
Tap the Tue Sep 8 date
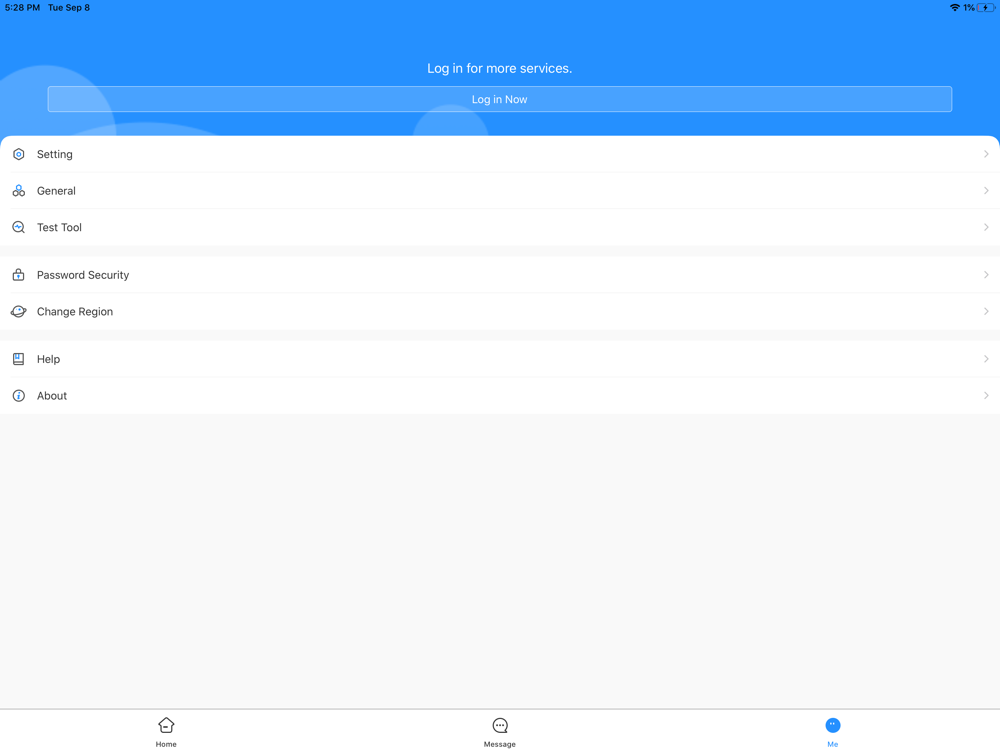coord(69,8)
